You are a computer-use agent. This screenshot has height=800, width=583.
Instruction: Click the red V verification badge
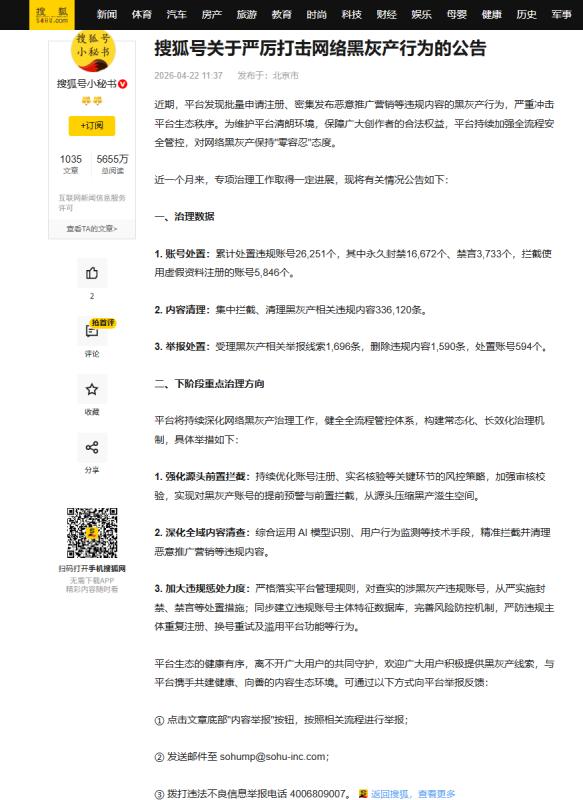coord(123,84)
